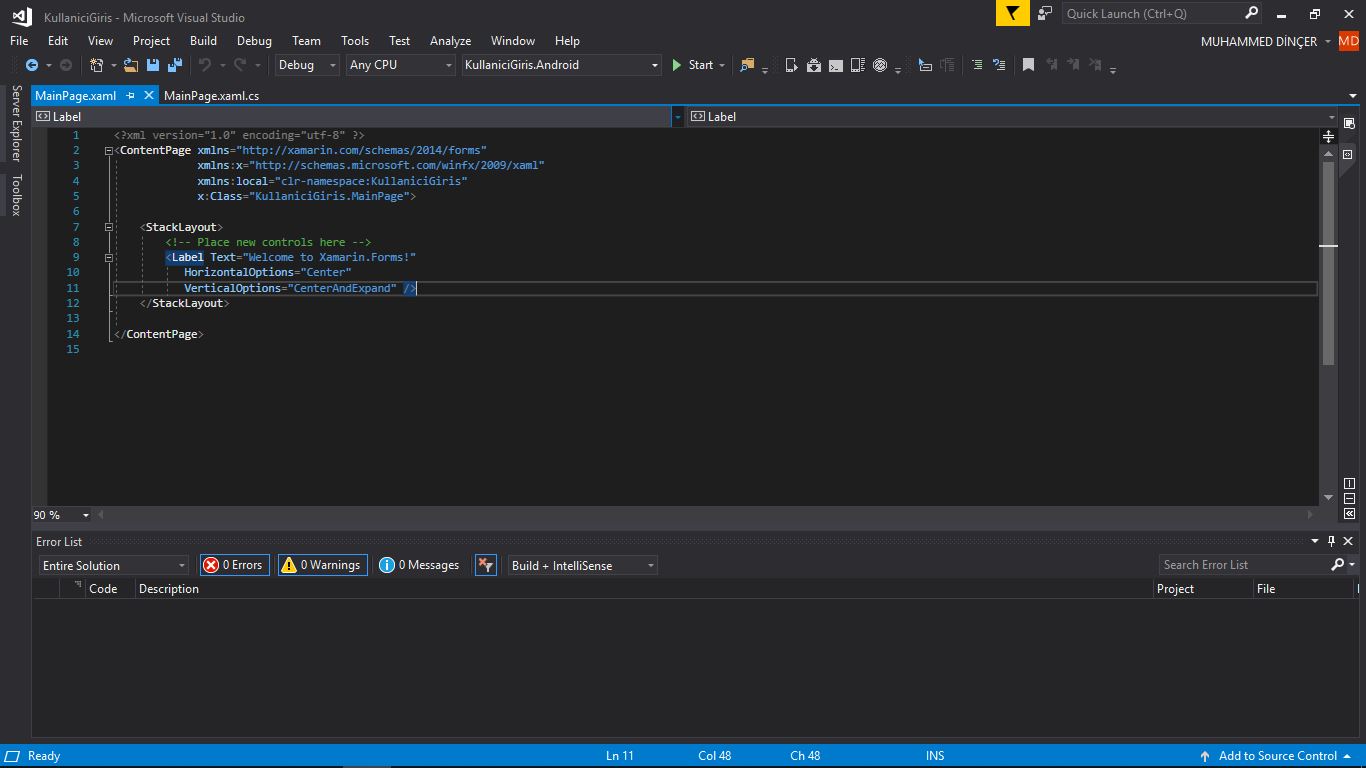Open the 90 % zoom level dropdown
The height and width of the screenshot is (768, 1366).
[x=85, y=515]
